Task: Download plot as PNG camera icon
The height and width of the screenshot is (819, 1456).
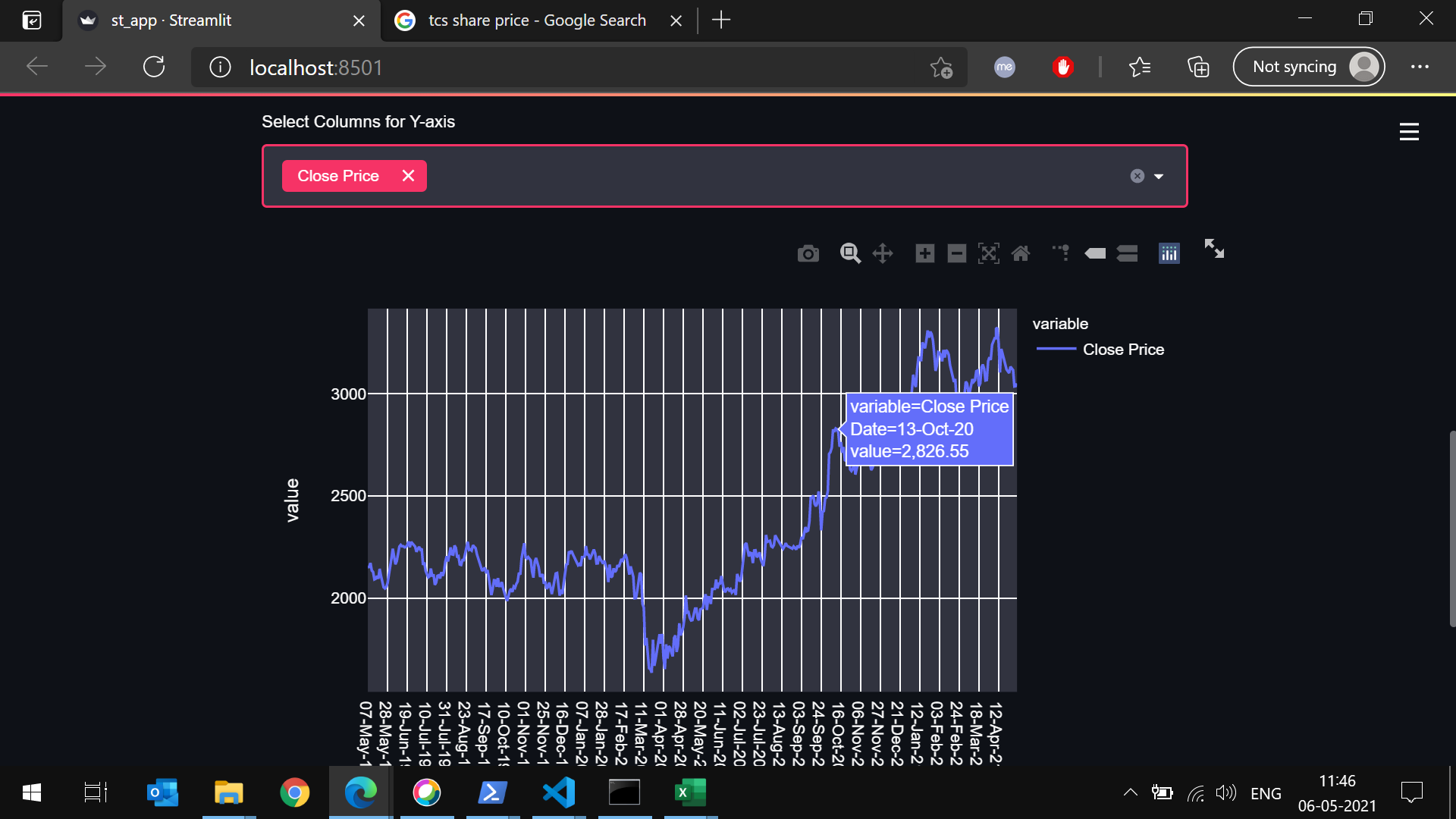Action: (x=808, y=253)
